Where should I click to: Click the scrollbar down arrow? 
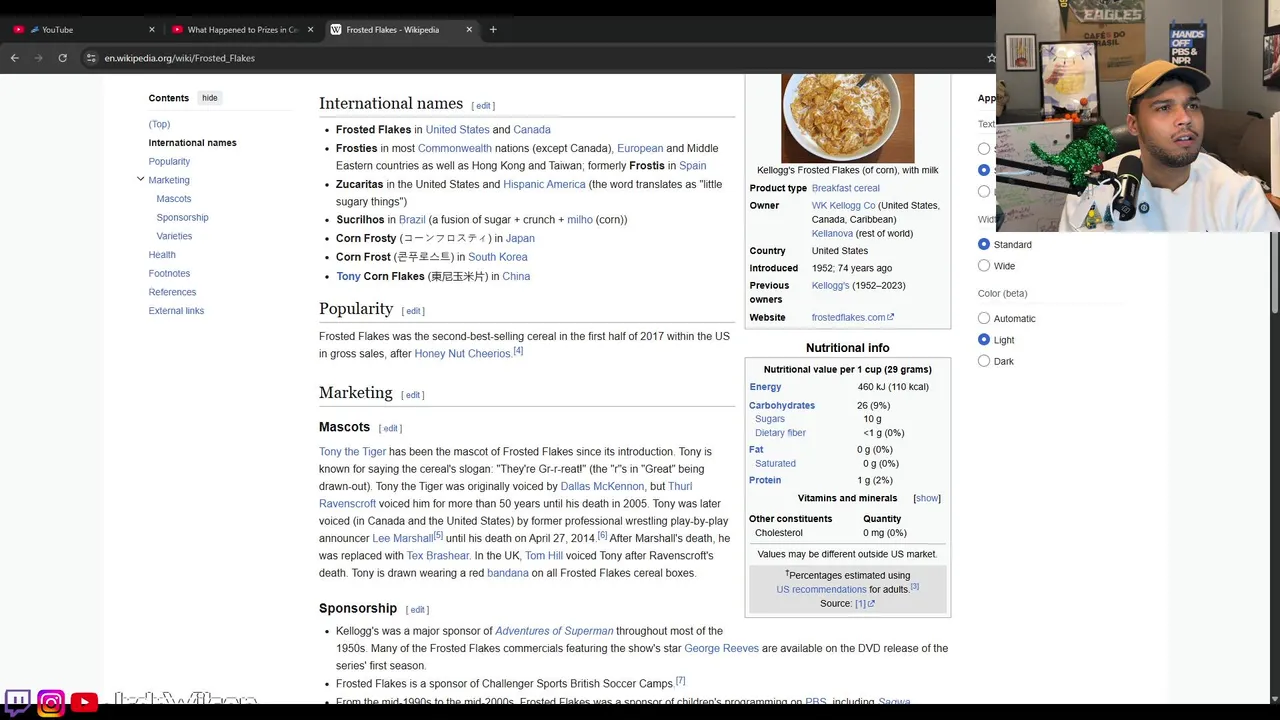click(1273, 699)
